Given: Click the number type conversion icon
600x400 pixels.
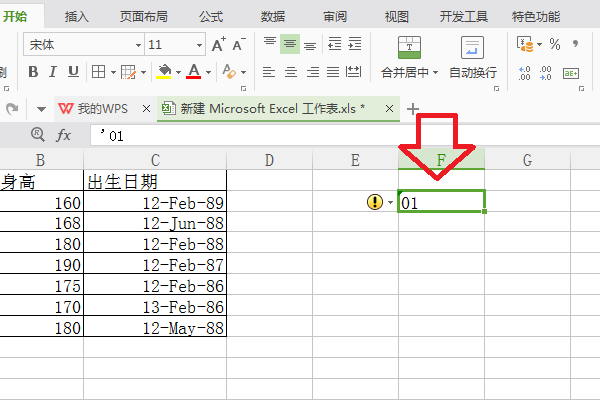Looking at the screenshot, I should (x=571, y=73).
